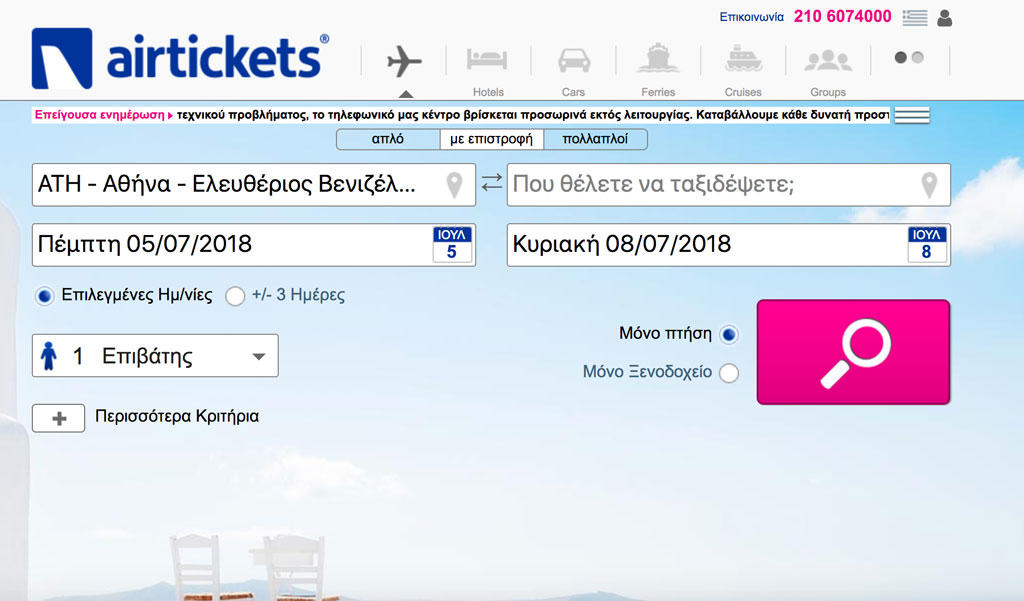Click the return date Κυριακή 08/07/2018
1024x601 pixels.
[729, 244]
